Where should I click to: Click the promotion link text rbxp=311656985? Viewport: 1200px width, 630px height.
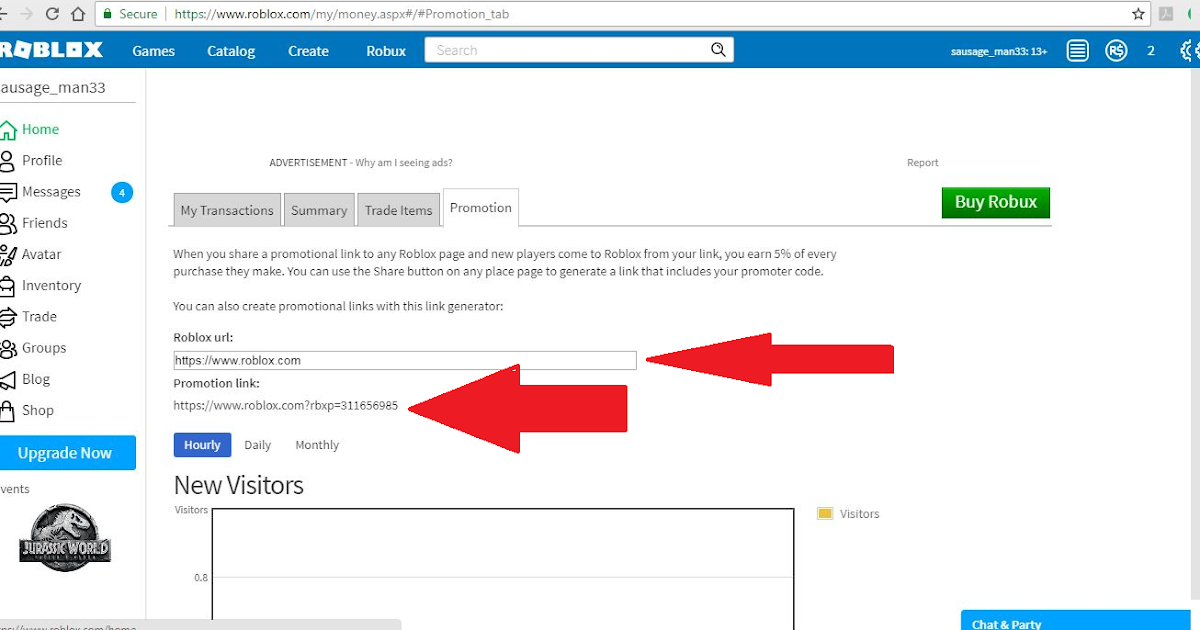(285, 406)
